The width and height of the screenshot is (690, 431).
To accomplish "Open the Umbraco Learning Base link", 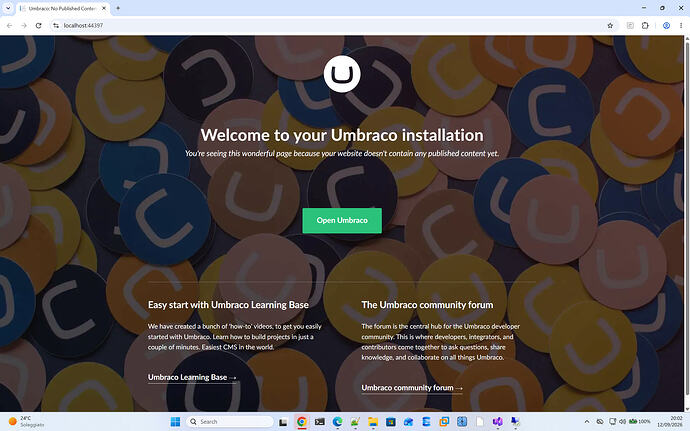I will pyautogui.click(x=192, y=377).
